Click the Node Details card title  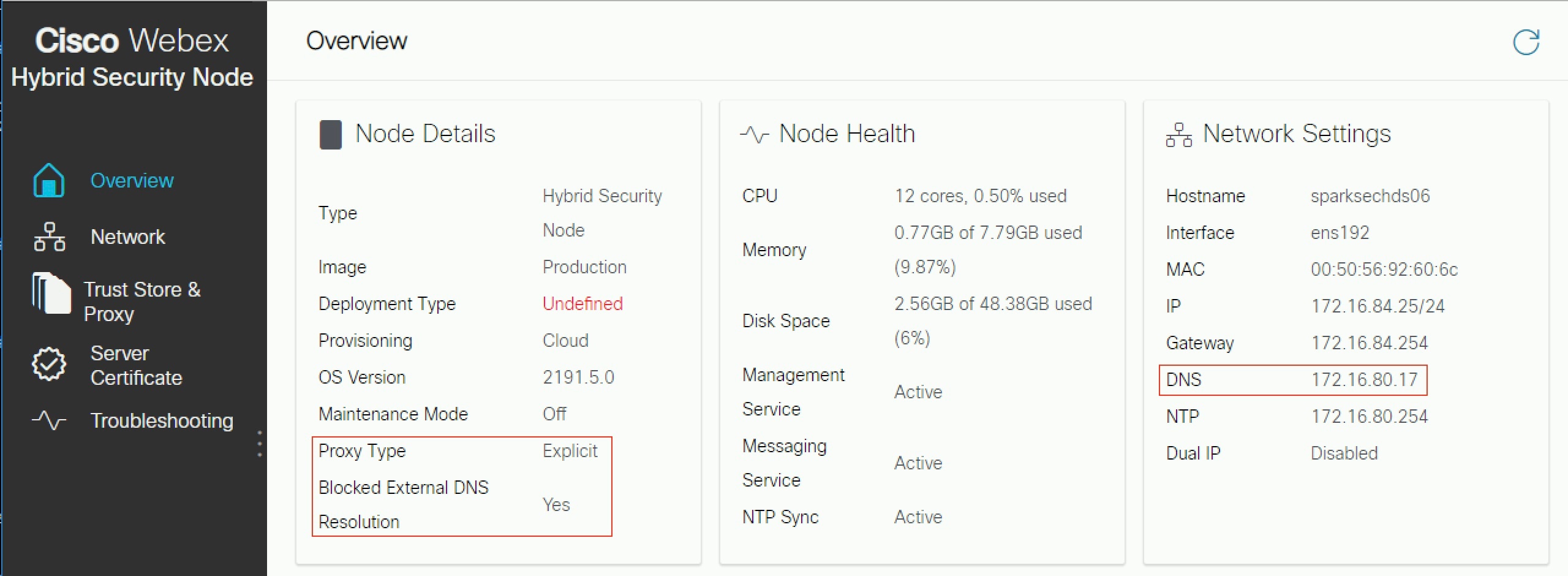pos(425,134)
